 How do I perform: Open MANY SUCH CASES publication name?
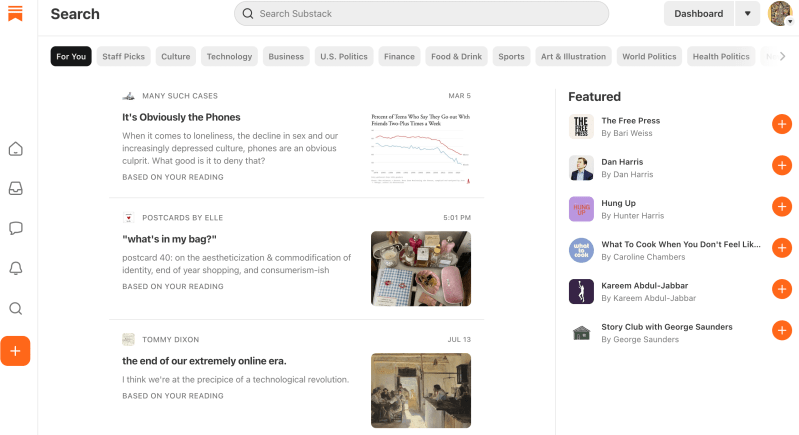(x=180, y=96)
